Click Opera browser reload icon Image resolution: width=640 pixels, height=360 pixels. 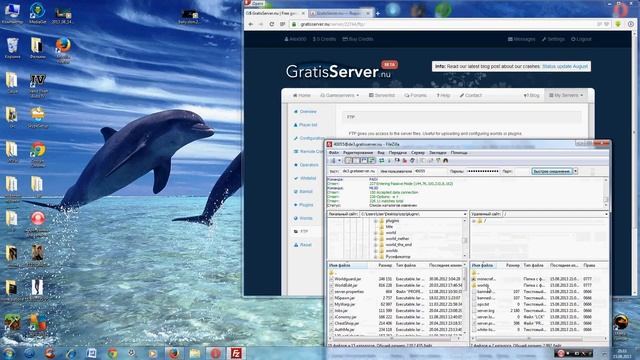tap(271, 24)
